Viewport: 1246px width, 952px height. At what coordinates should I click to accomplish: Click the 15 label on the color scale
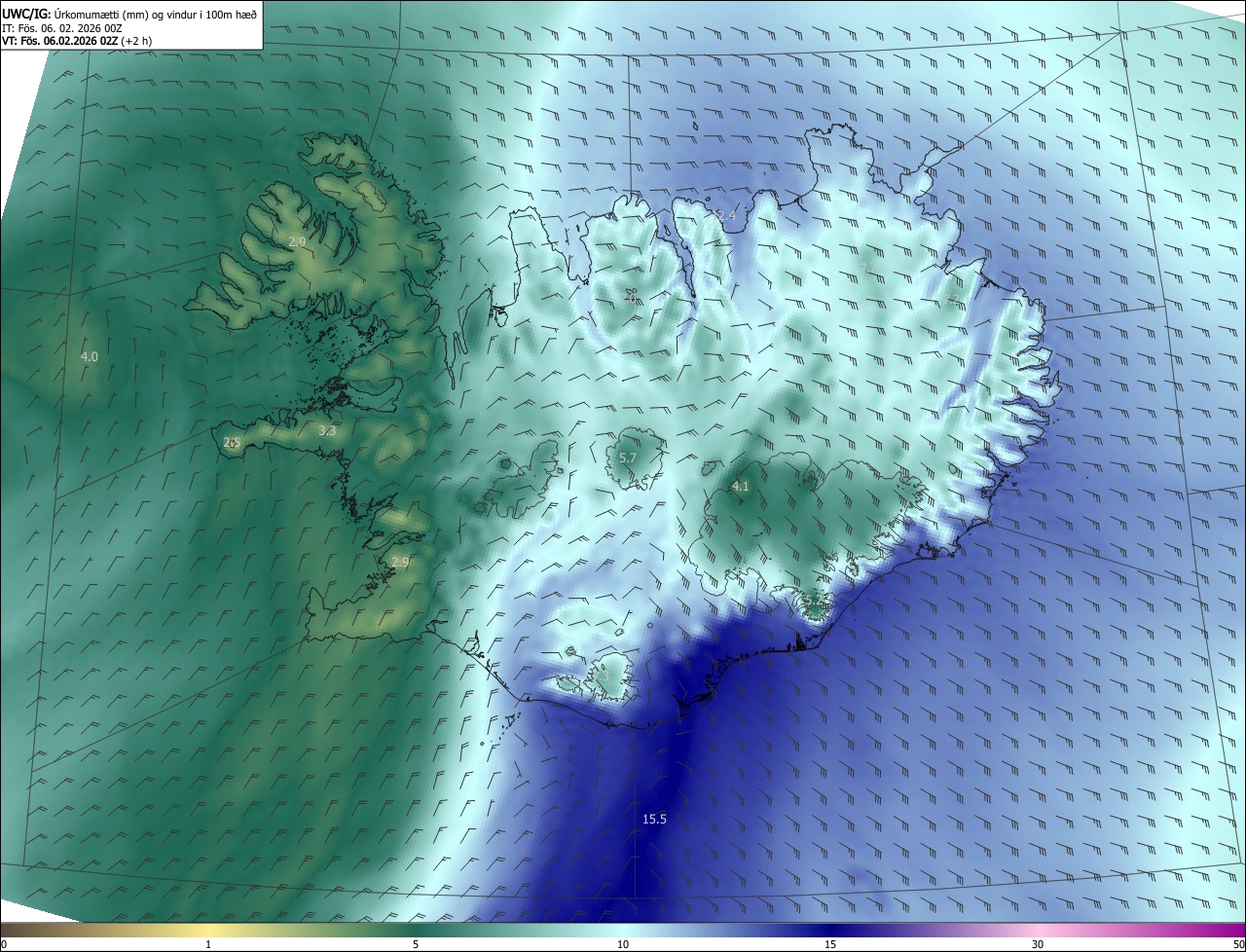click(x=830, y=944)
